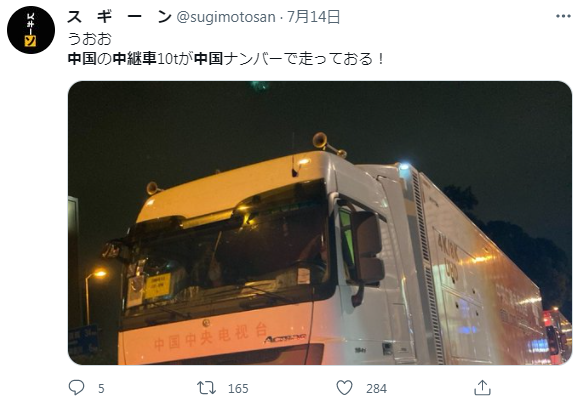Image resolution: width=583 pixels, height=407 pixels.
Task: View the 284 likes count
Action: point(376,389)
